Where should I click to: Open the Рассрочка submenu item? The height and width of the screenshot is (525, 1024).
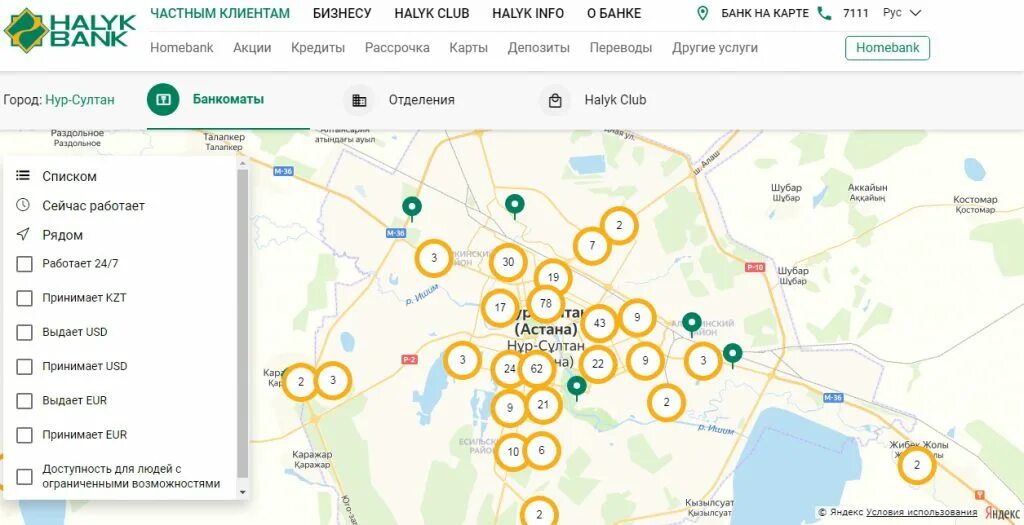(x=397, y=48)
